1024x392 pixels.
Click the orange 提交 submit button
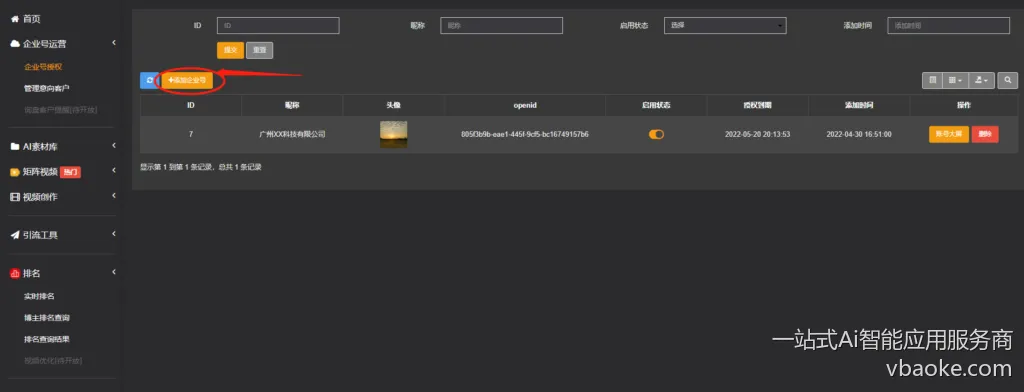(x=230, y=50)
